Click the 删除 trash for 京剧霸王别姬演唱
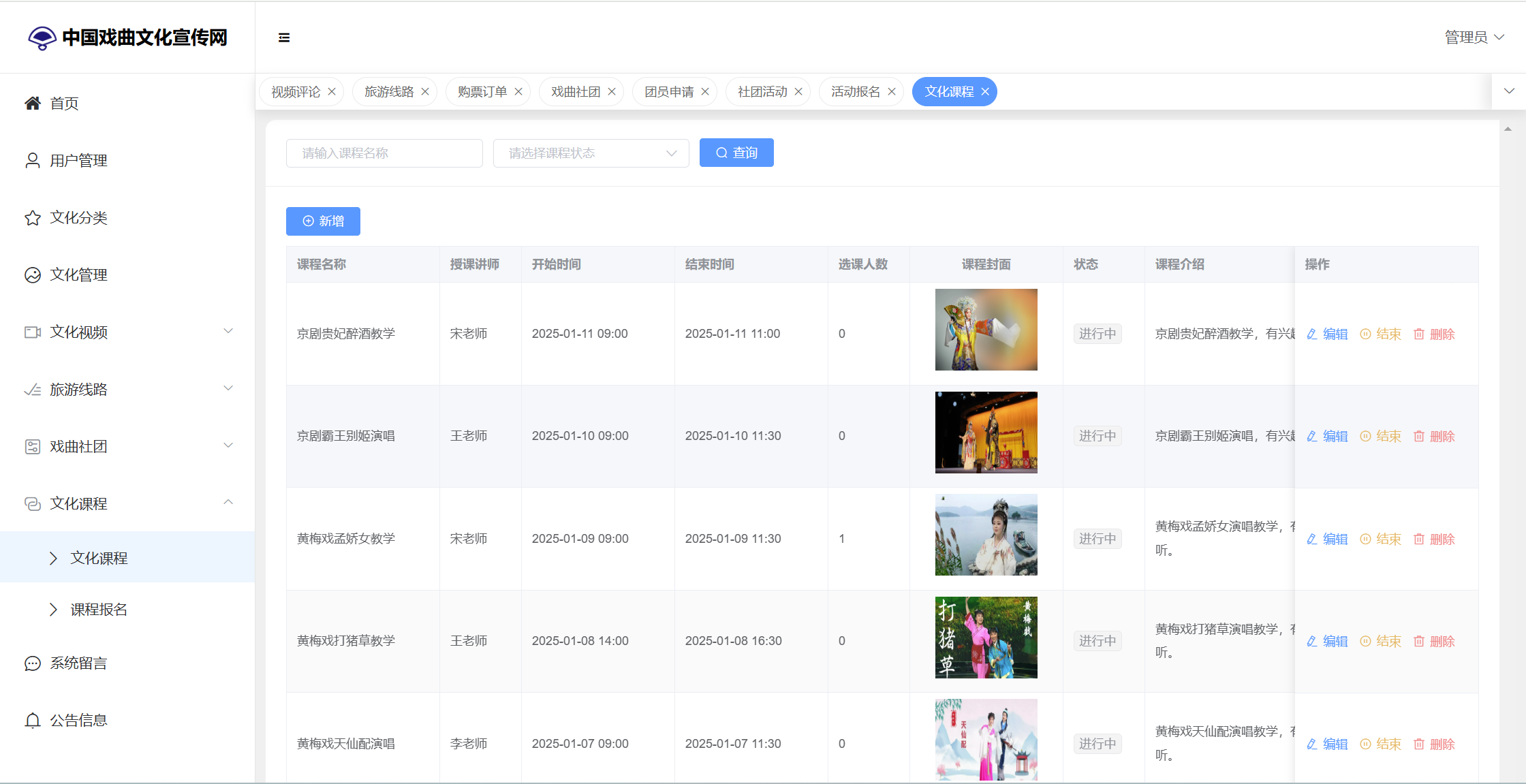 [1434, 437]
